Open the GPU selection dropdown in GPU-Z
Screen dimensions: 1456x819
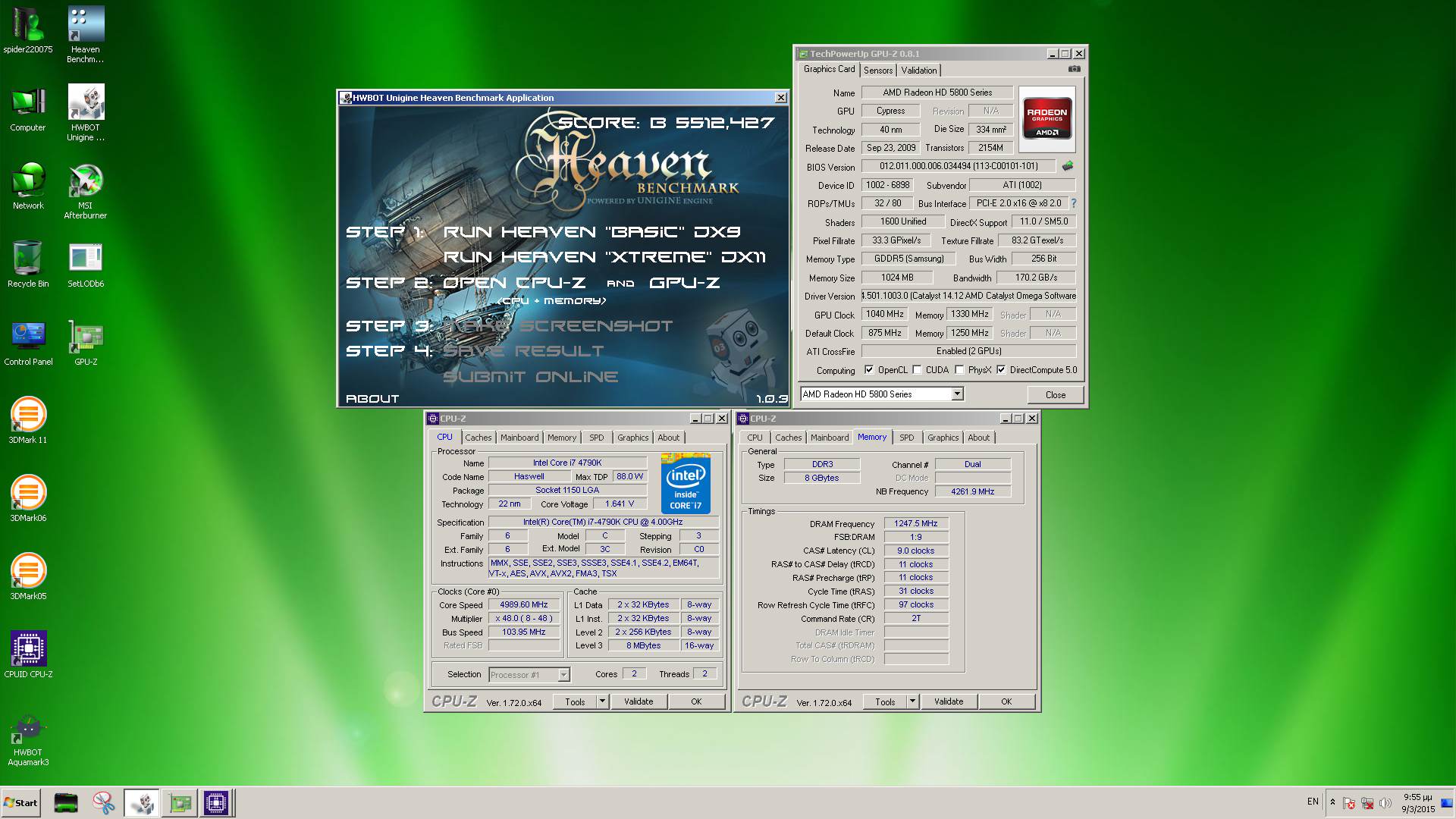(x=957, y=394)
